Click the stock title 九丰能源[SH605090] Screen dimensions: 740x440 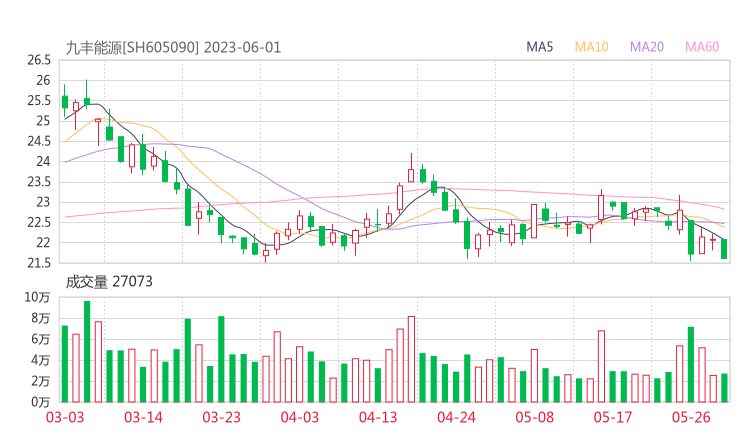(133, 47)
